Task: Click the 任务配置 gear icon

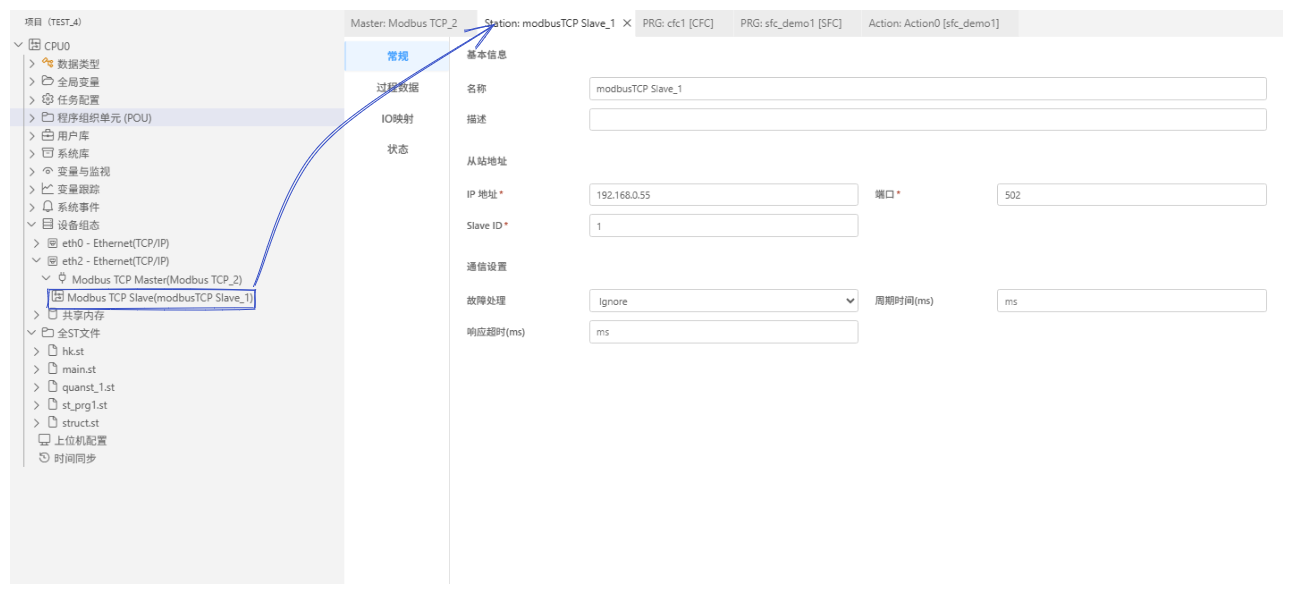Action: (47, 99)
